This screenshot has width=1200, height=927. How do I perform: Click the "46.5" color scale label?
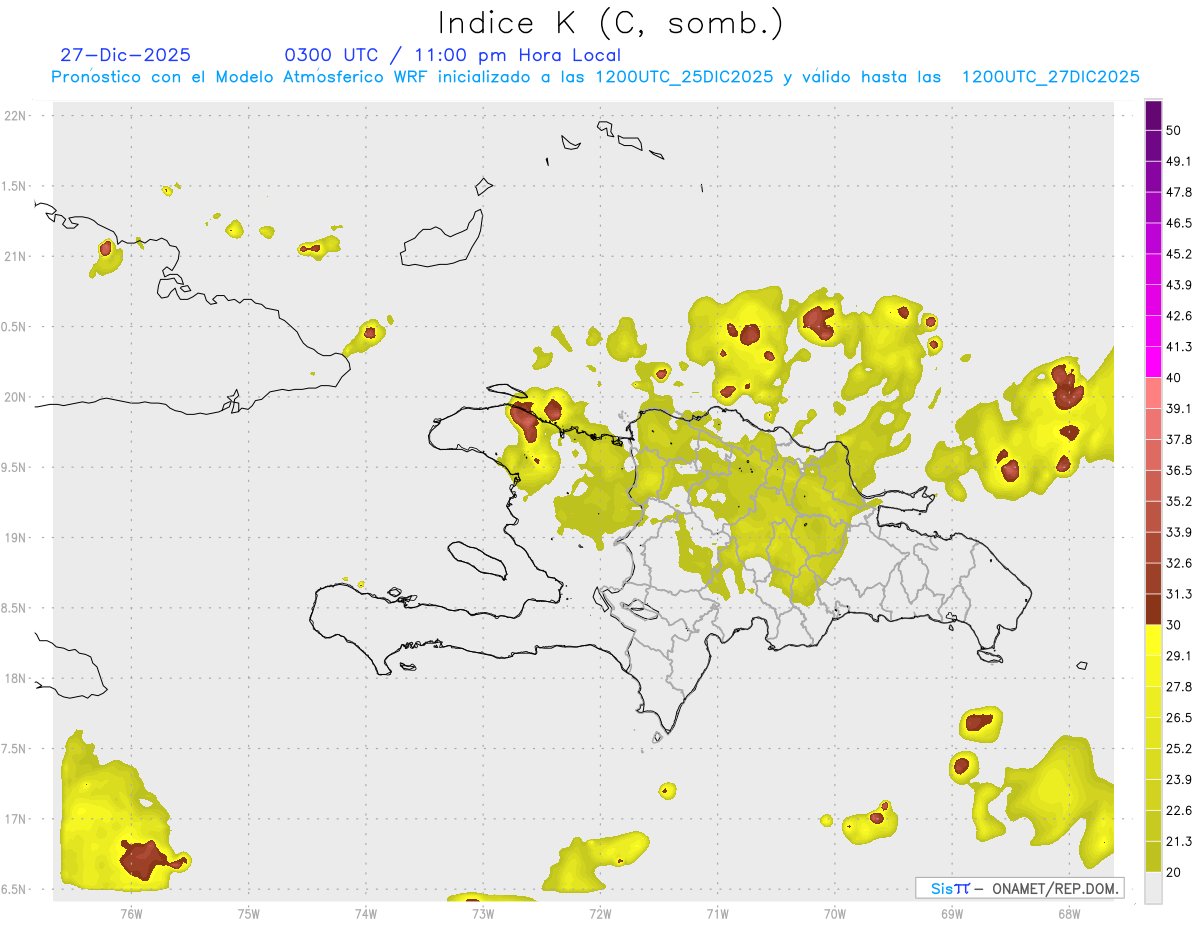pos(1179,223)
